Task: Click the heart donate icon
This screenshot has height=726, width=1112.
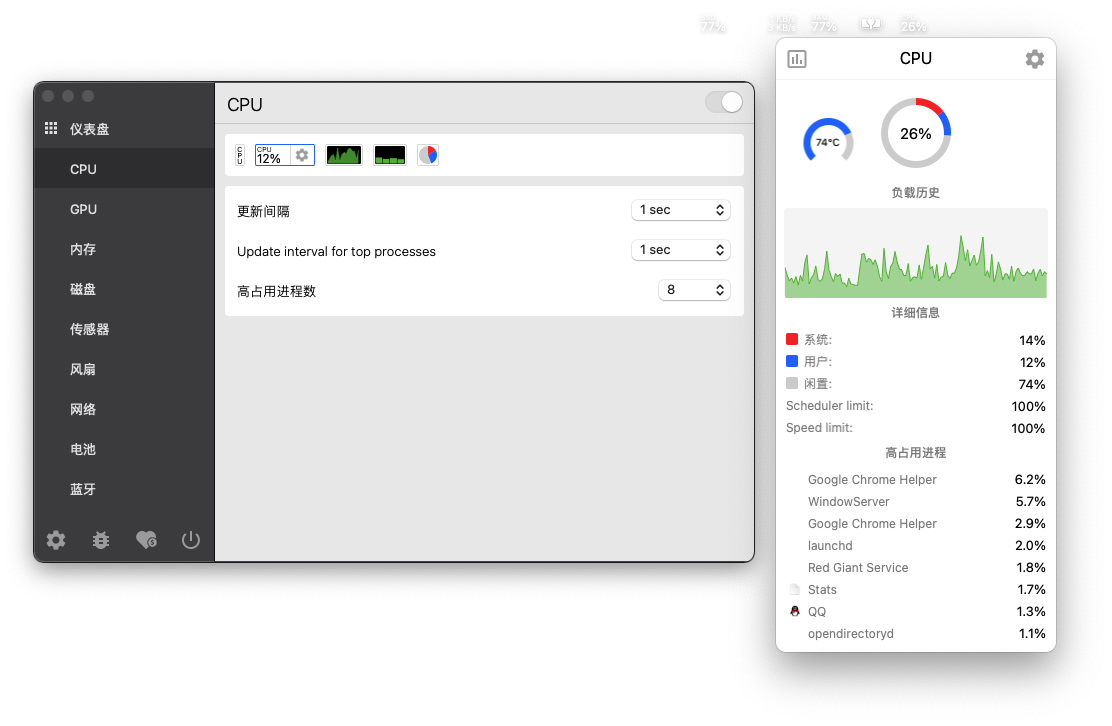Action: point(146,540)
